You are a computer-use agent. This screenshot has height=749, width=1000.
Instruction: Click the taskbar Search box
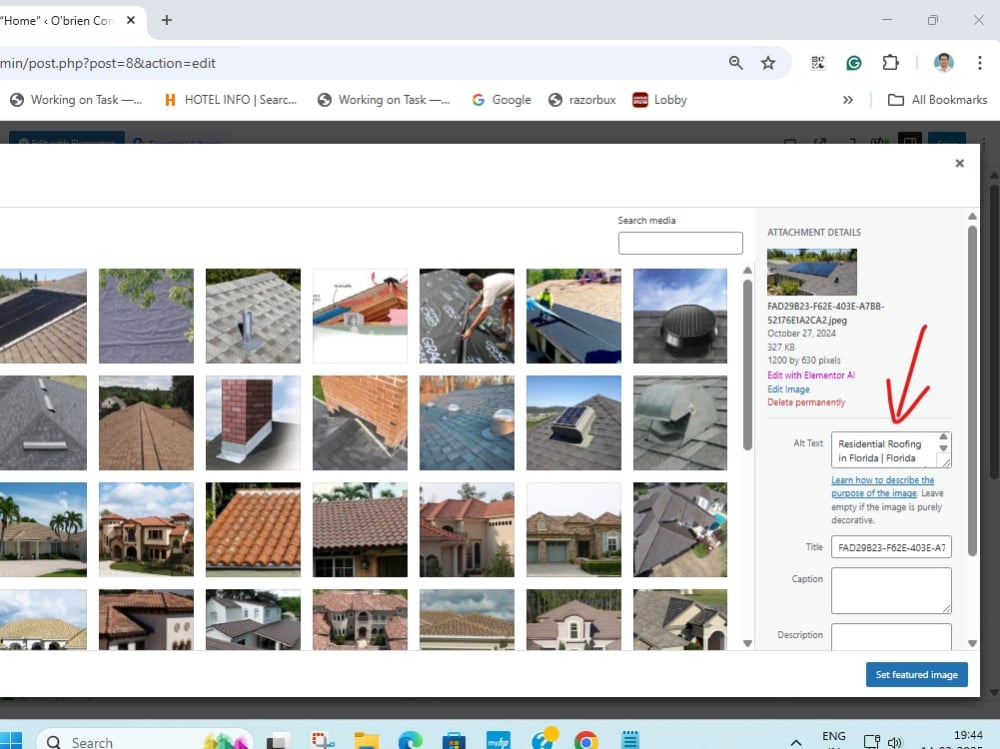point(145,741)
